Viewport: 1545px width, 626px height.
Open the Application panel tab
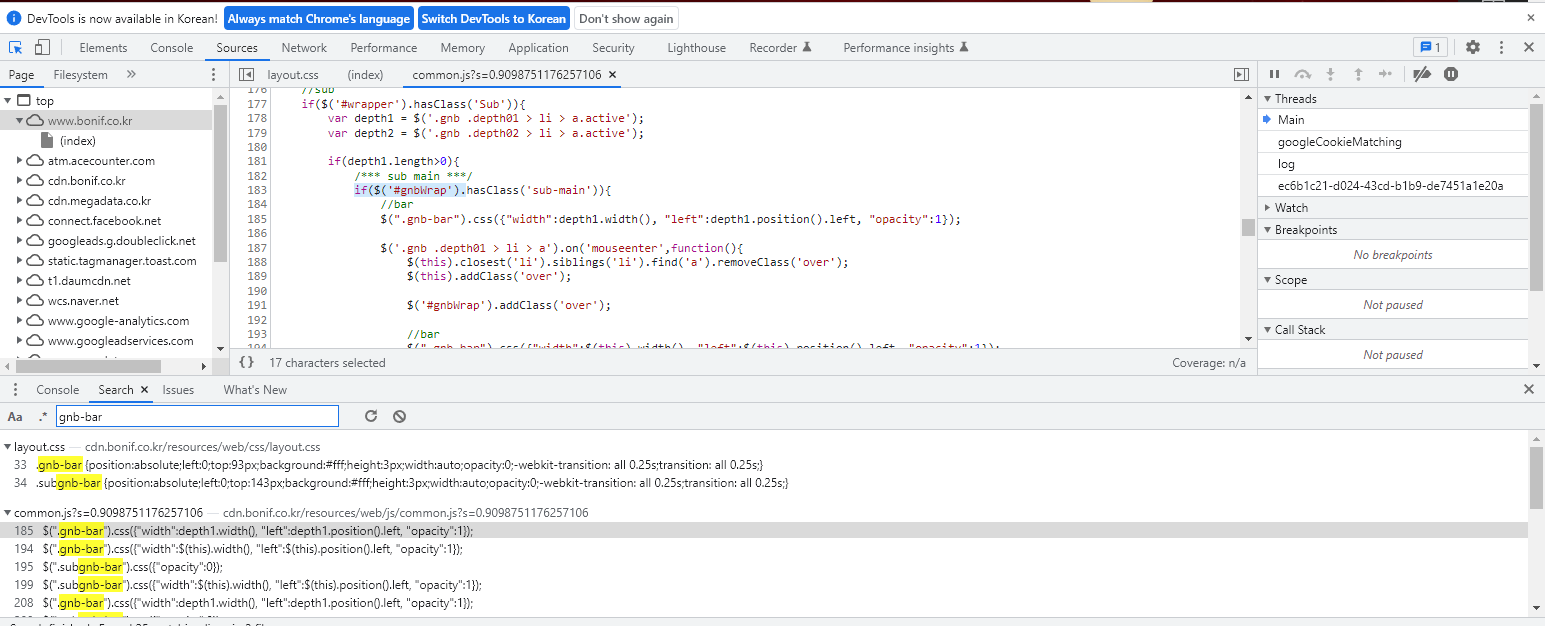[538, 48]
